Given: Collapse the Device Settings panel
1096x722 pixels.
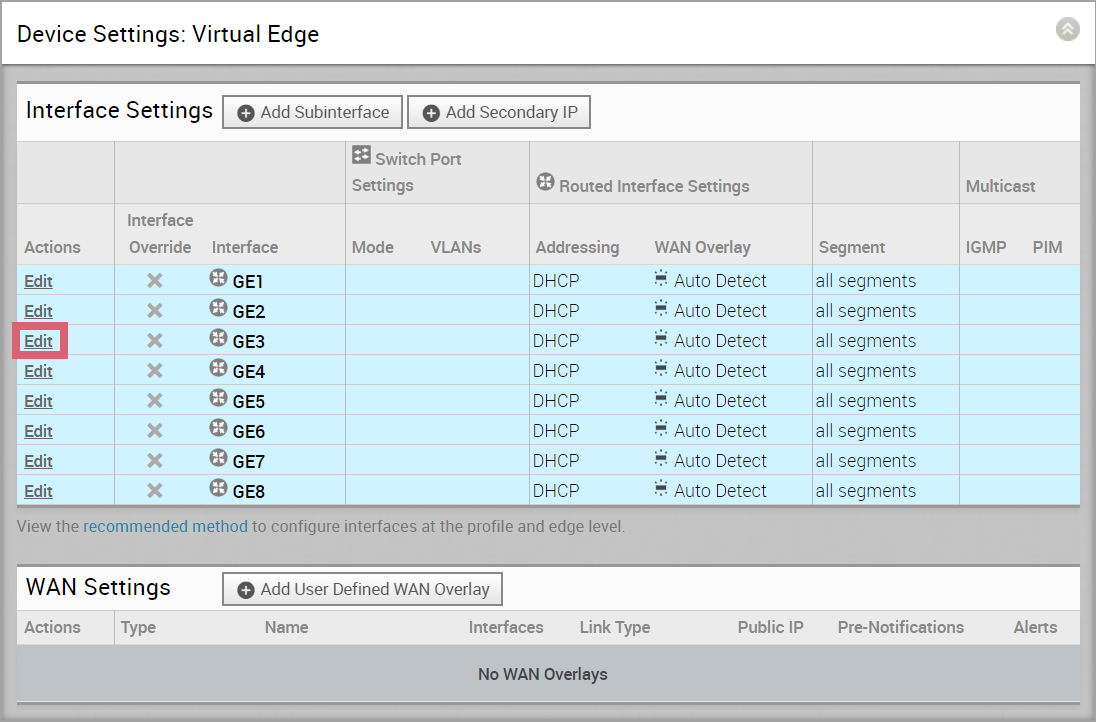Looking at the screenshot, I should coord(1067,30).
